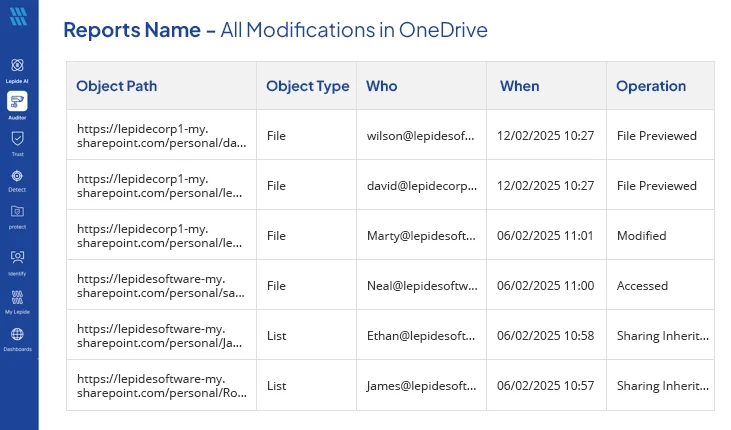Click File Previewed in david's row
Image resolution: width=731 pixels, height=430 pixels.
[656, 186]
